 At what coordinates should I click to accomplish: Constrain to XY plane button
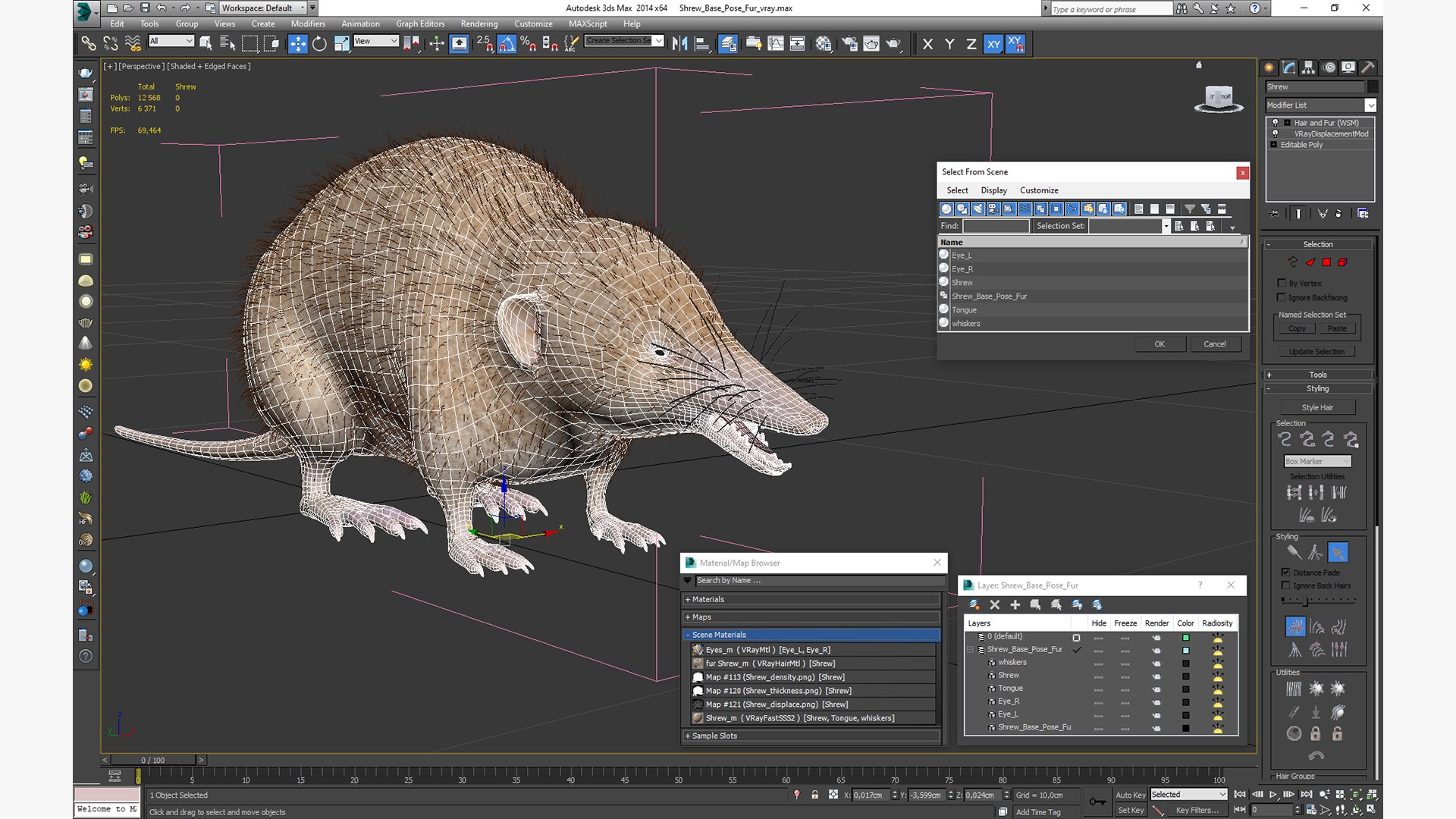tap(993, 44)
